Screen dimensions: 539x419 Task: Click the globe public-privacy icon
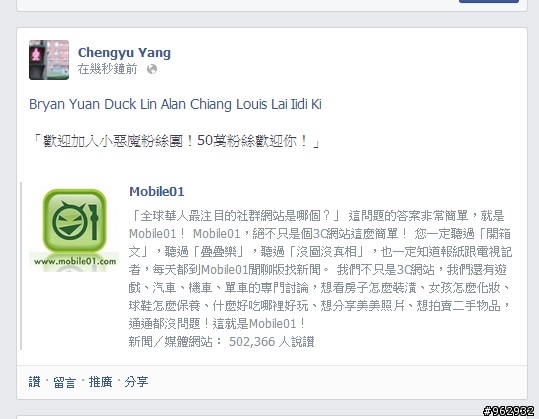click(x=152, y=69)
